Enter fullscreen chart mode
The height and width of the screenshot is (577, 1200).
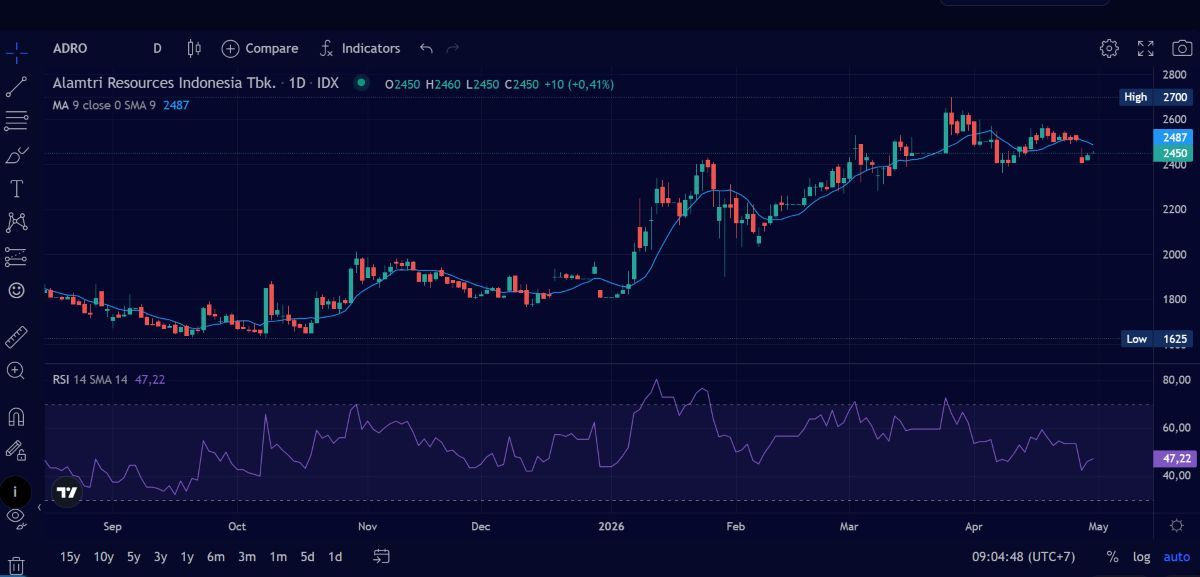[1146, 48]
